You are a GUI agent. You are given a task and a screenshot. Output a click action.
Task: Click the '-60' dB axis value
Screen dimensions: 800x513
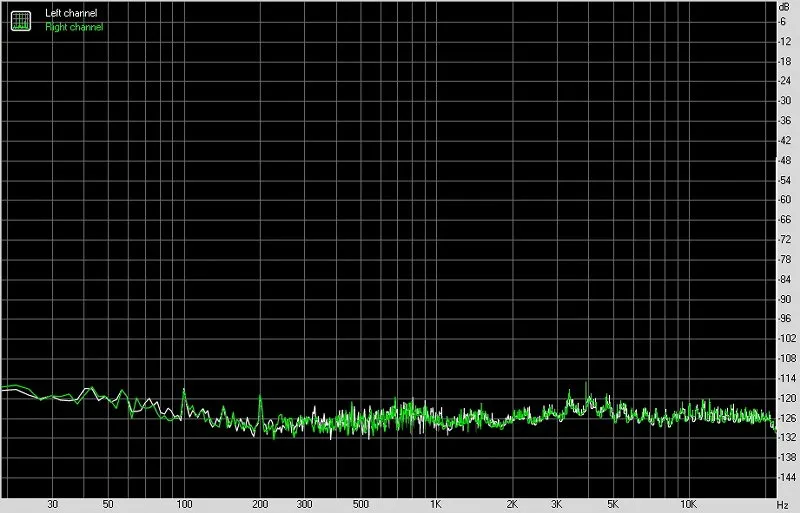(x=785, y=200)
